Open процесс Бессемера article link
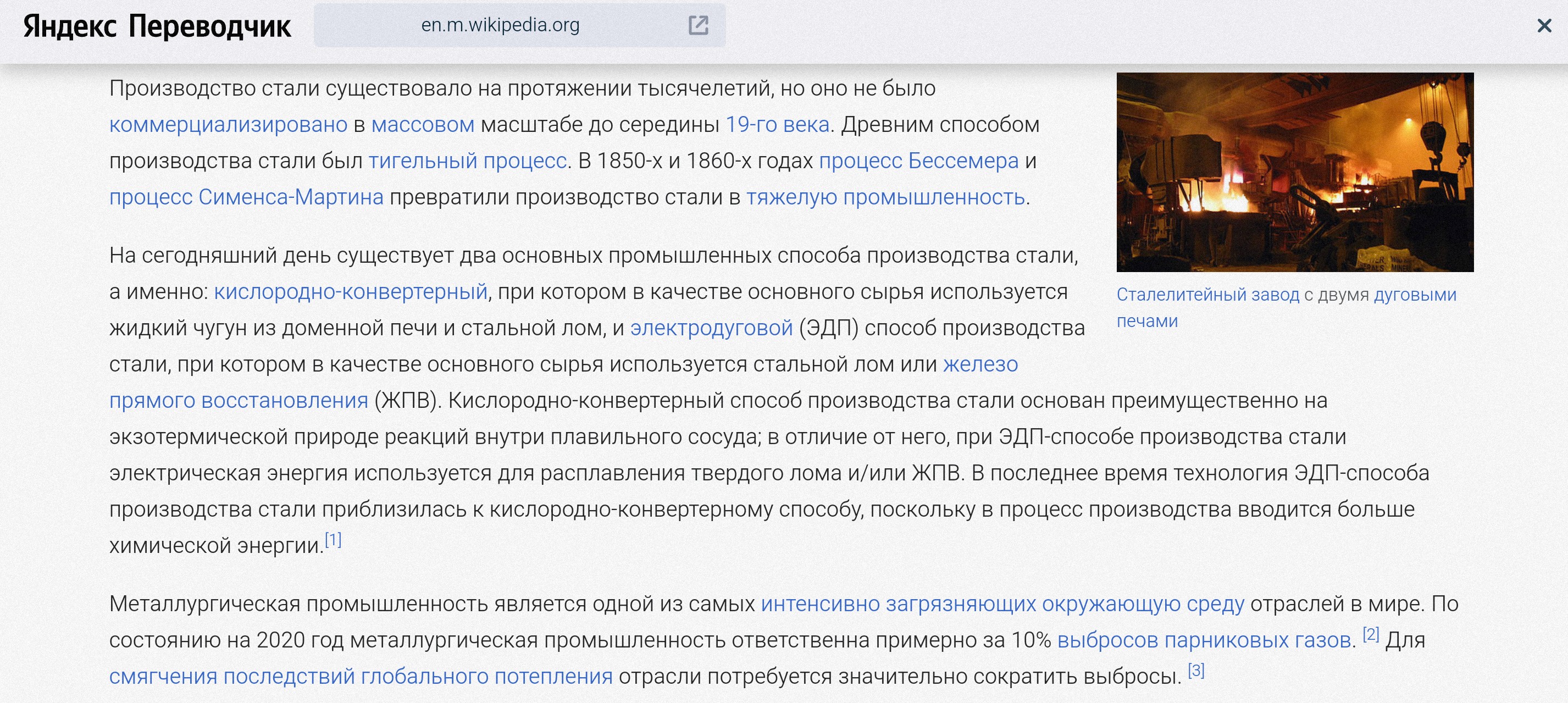Image resolution: width=1568 pixels, height=703 pixels. pyautogui.click(x=918, y=160)
